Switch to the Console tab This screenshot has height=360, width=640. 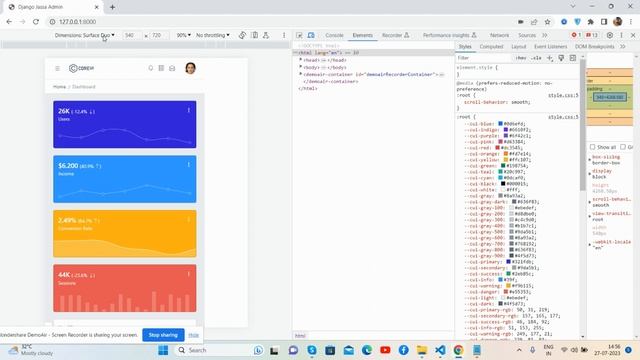coord(334,36)
